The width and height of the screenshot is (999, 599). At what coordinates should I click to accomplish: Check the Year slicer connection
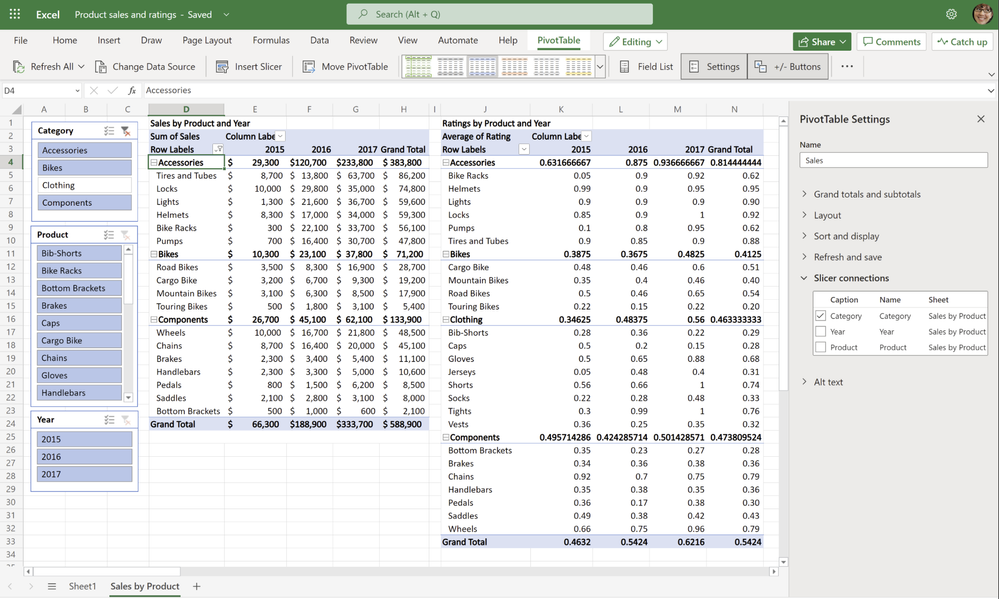821,332
